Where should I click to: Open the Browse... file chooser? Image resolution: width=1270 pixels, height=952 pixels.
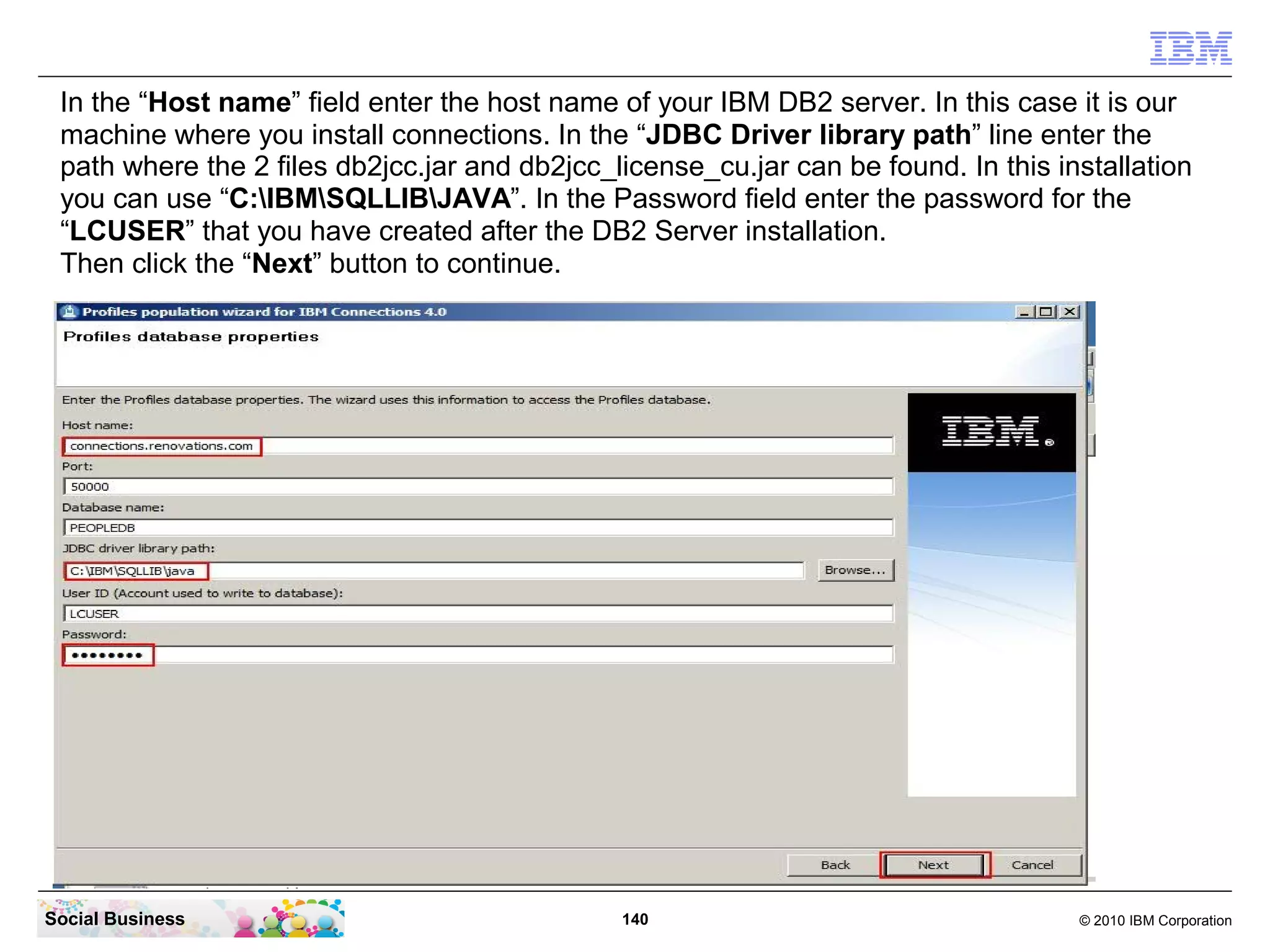click(x=855, y=570)
